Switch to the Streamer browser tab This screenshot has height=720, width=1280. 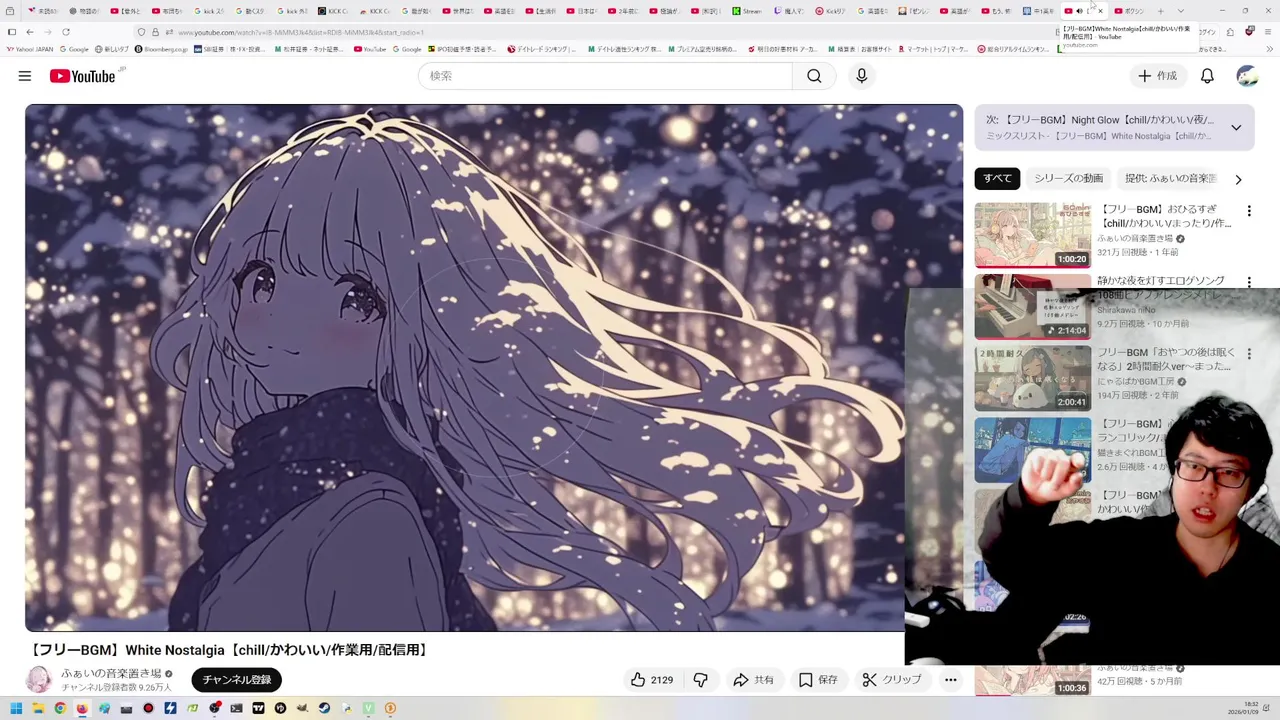pyautogui.click(x=747, y=11)
